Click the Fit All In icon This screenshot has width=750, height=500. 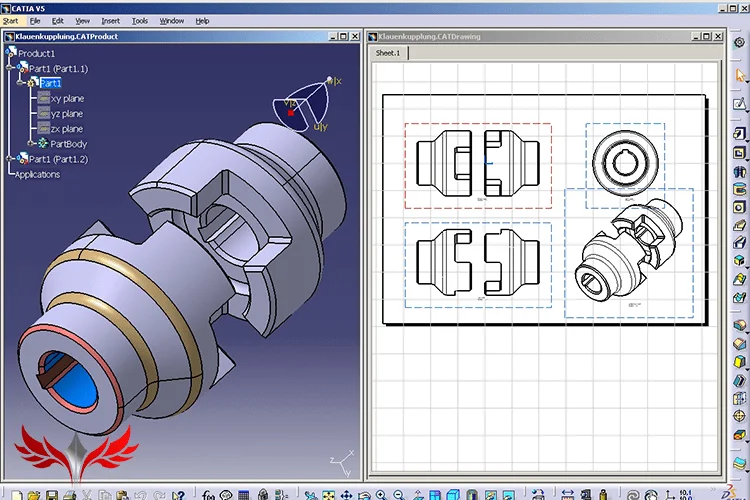point(328,495)
